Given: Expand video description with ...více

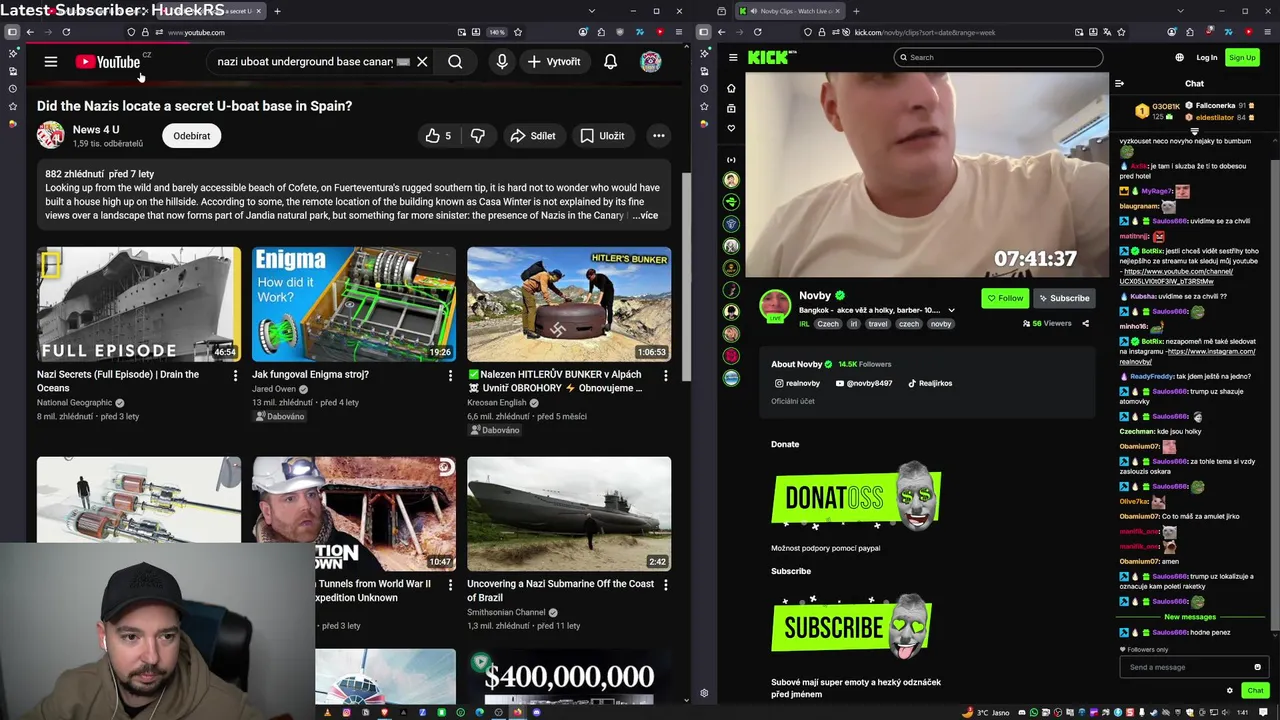Looking at the screenshot, I should click(x=645, y=215).
